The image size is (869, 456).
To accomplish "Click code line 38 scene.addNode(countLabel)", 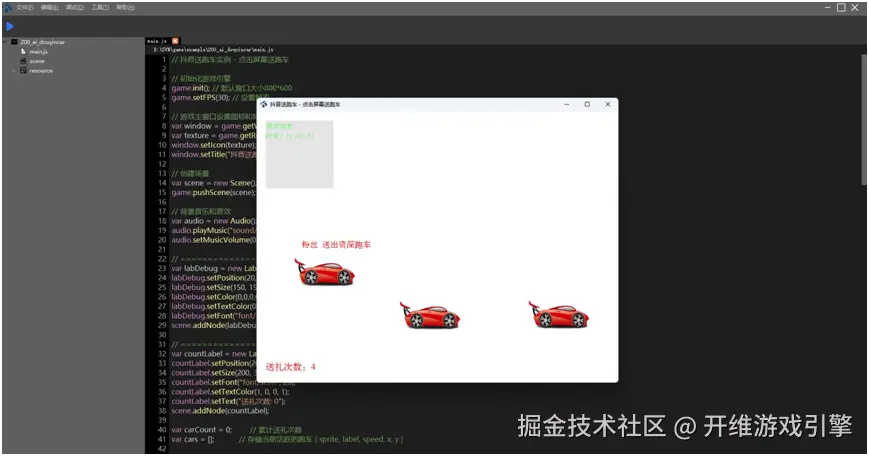I will [220, 411].
